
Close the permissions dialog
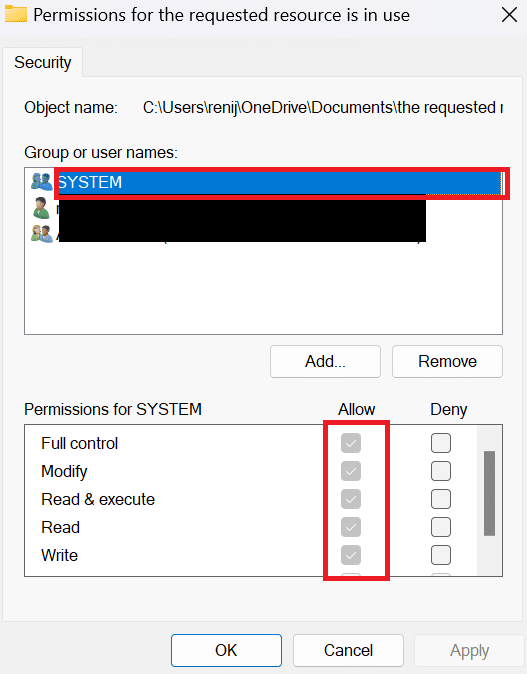(509, 15)
